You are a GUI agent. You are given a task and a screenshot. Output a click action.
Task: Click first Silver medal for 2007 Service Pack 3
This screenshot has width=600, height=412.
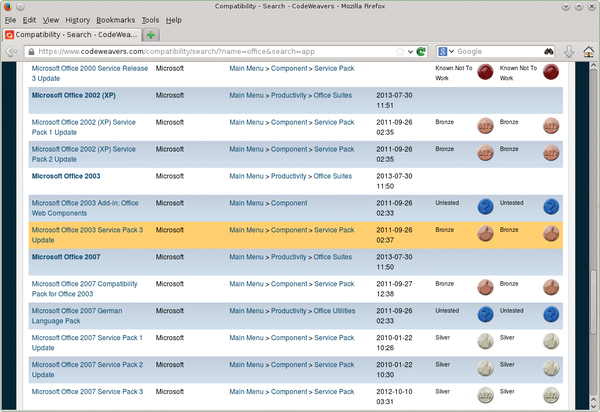tap(485, 396)
